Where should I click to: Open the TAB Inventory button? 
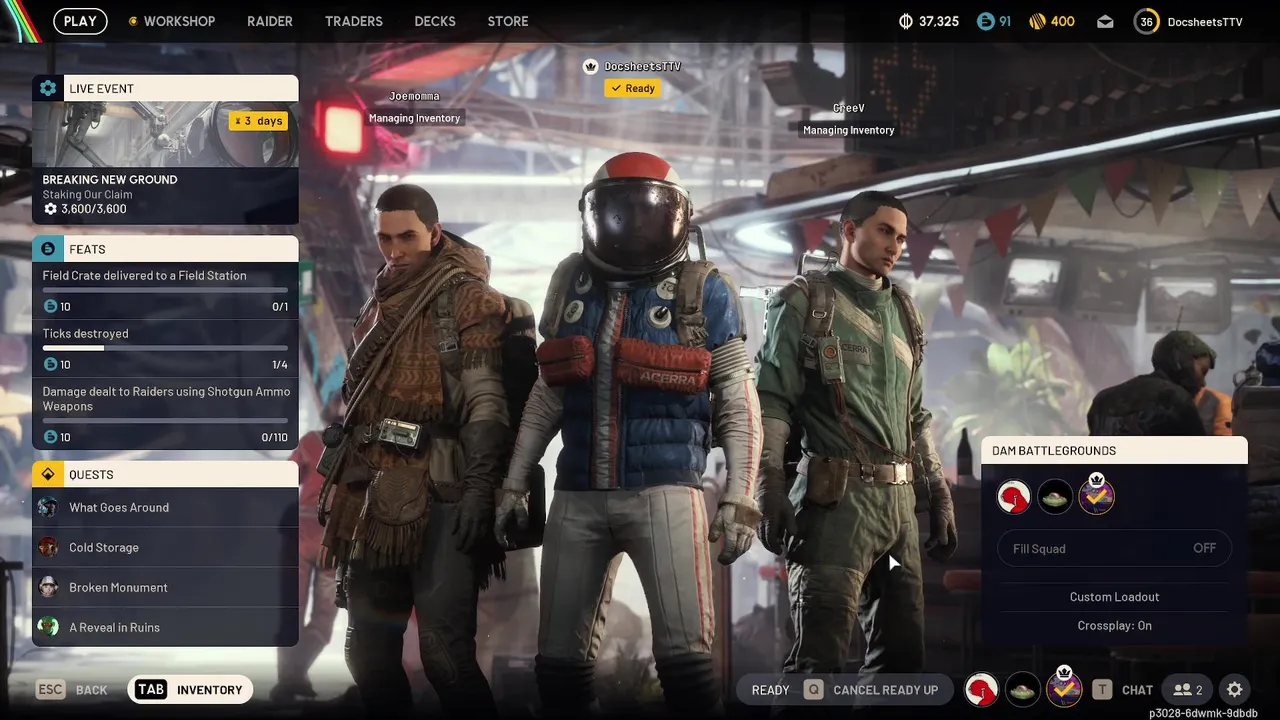tap(190, 690)
